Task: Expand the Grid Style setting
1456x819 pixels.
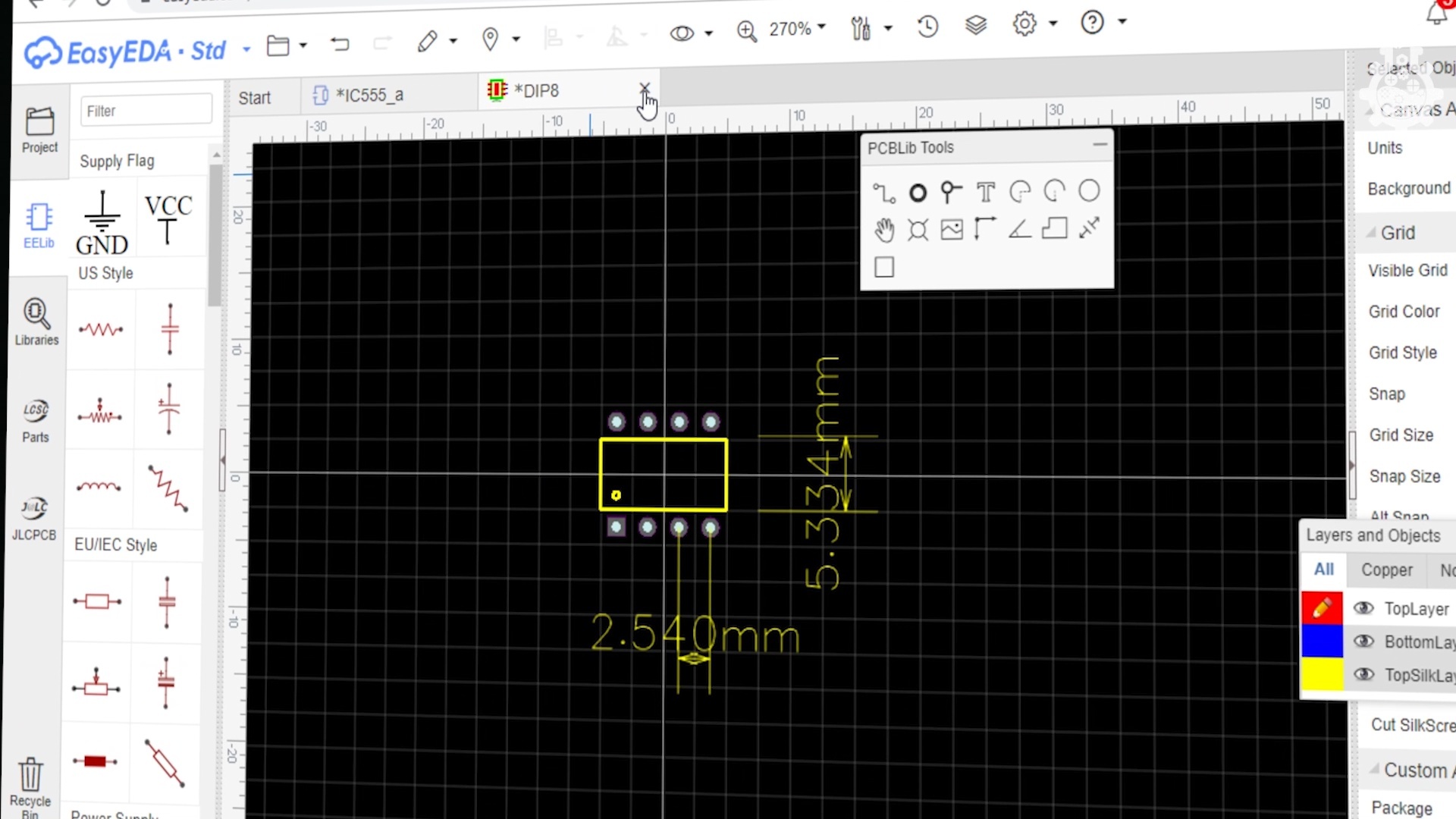Action: (1405, 353)
